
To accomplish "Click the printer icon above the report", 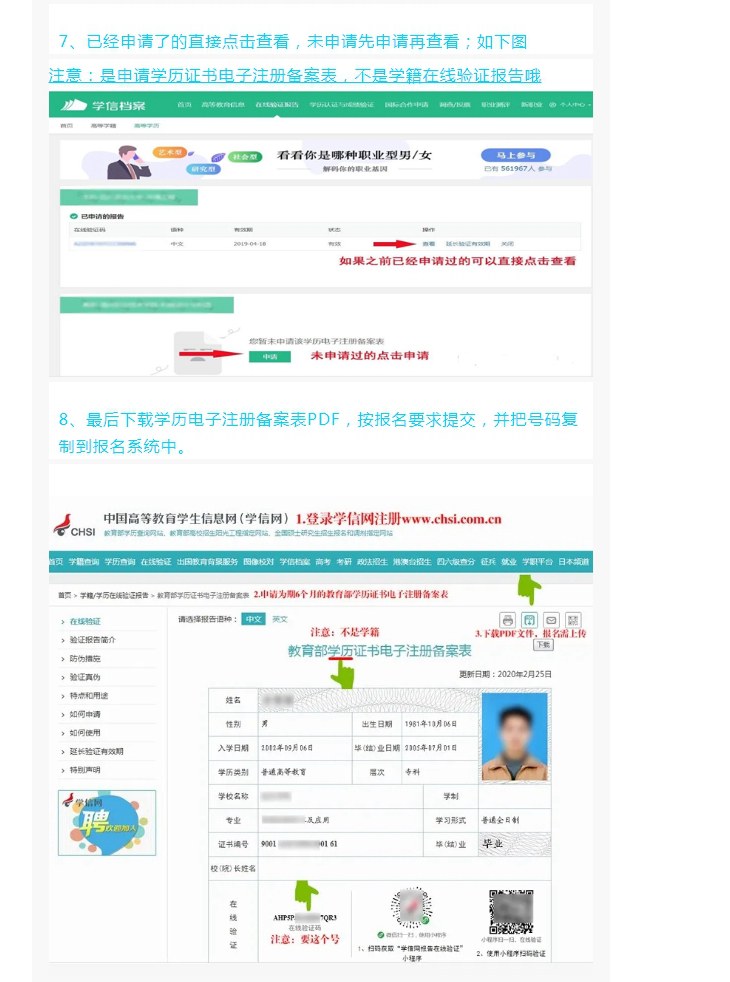I will [x=508, y=621].
